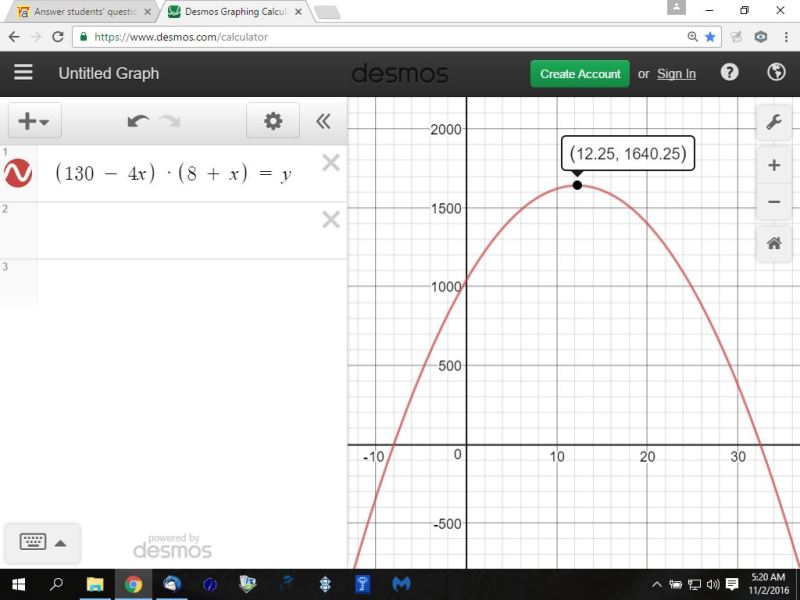This screenshot has height=600, width=800.
Task: Collapse the expression list panel
Action: point(323,121)
